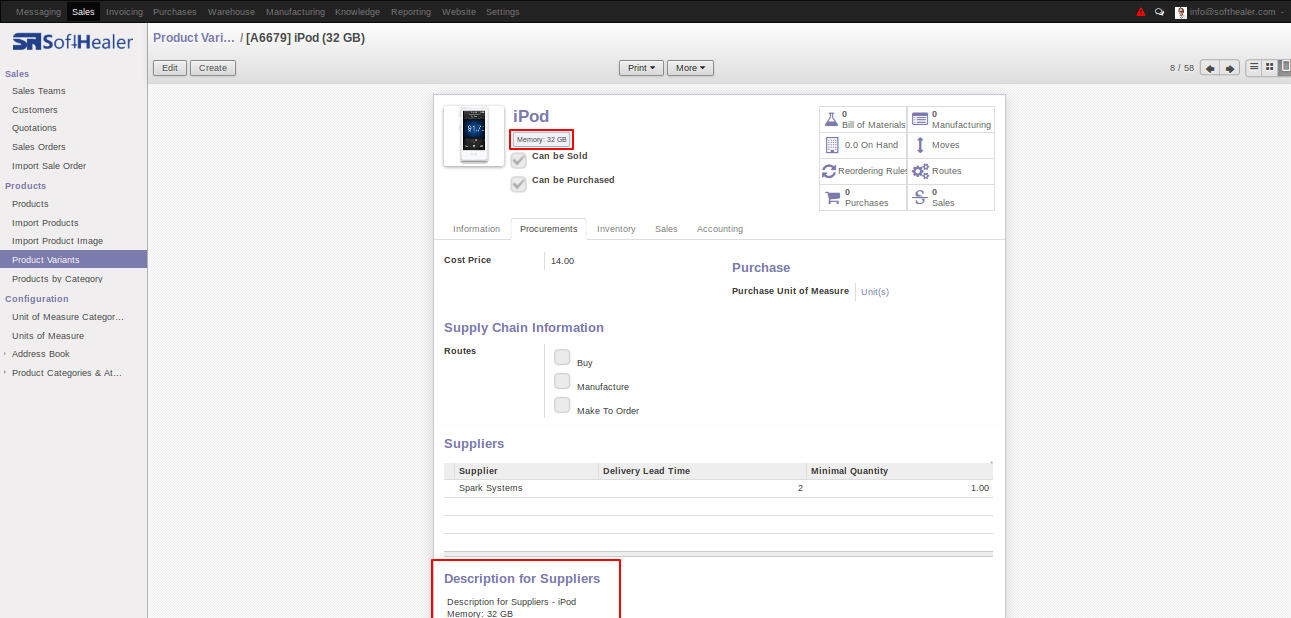Toggle the Can be Purchased checkbox
The image size is (1291, 618).
pyautogui.click(x=518, y=184)
